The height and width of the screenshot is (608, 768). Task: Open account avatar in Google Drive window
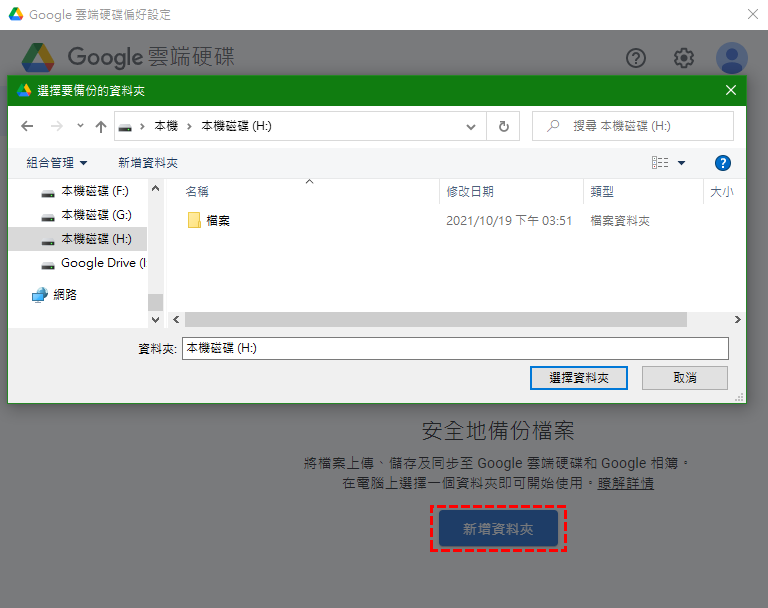[x=732, y=58]
